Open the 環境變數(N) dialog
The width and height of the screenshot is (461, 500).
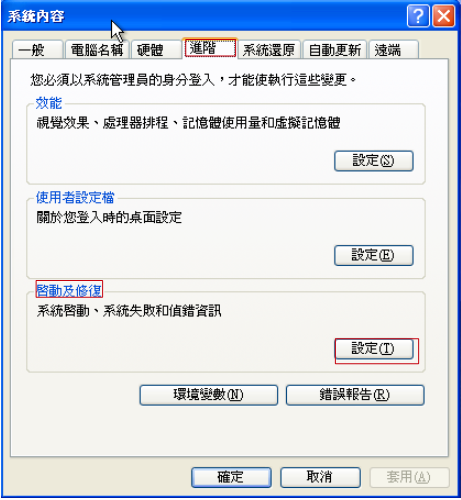(x=209, y=395)
